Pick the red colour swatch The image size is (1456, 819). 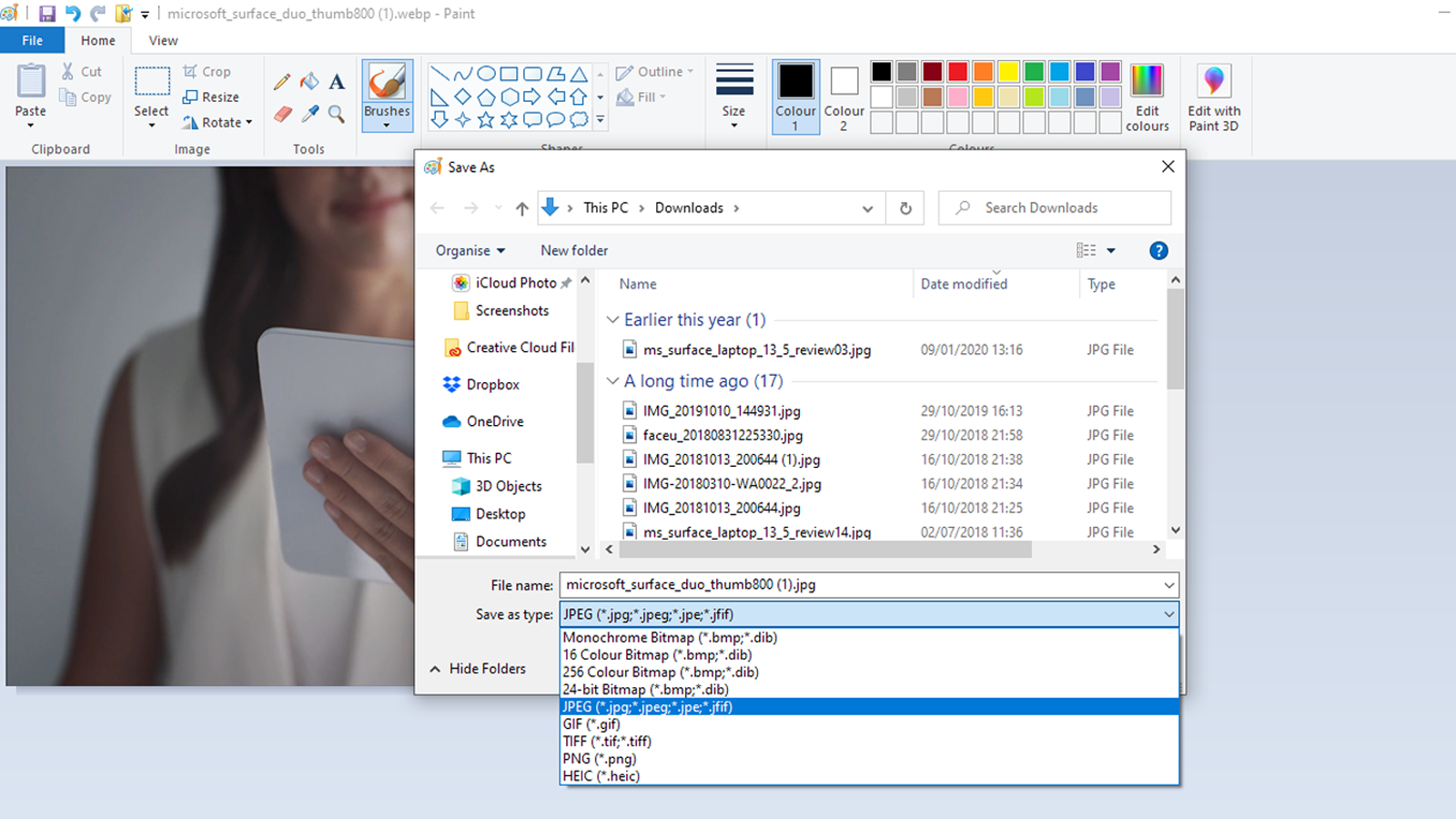(x=958, y=72)
